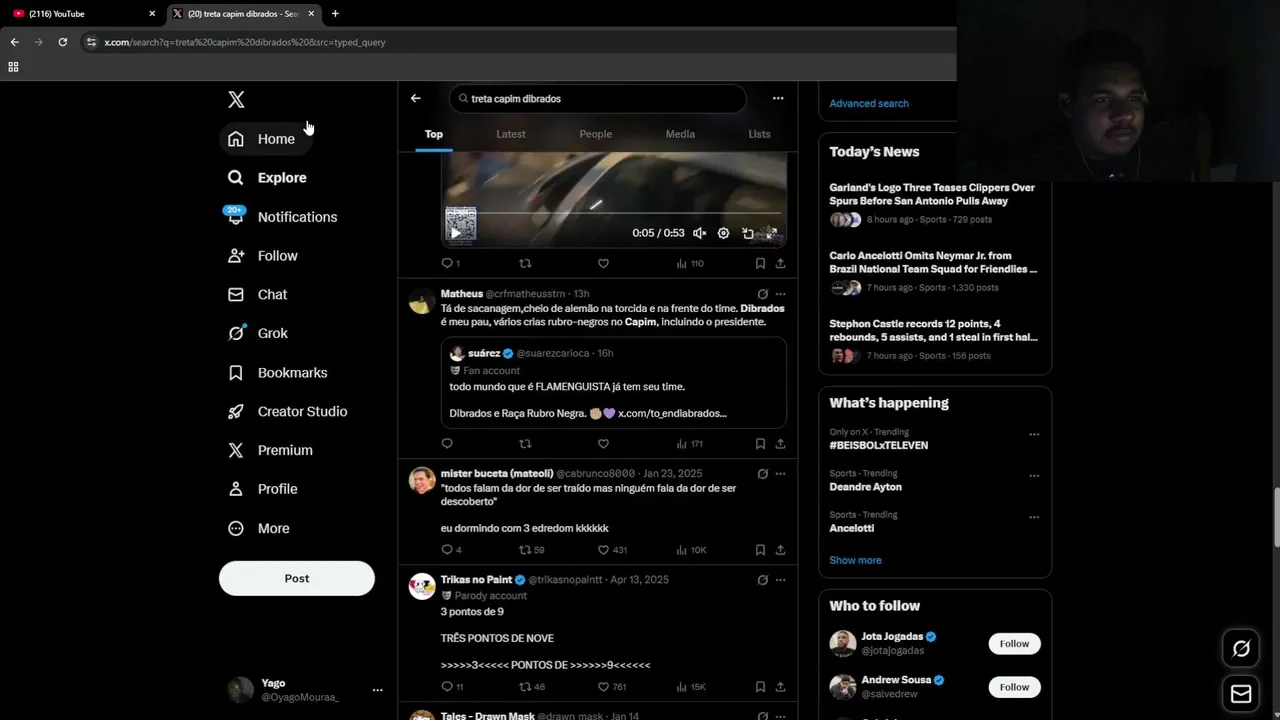
Task: Open video settings gear
Action: click(x=724, y=233)
